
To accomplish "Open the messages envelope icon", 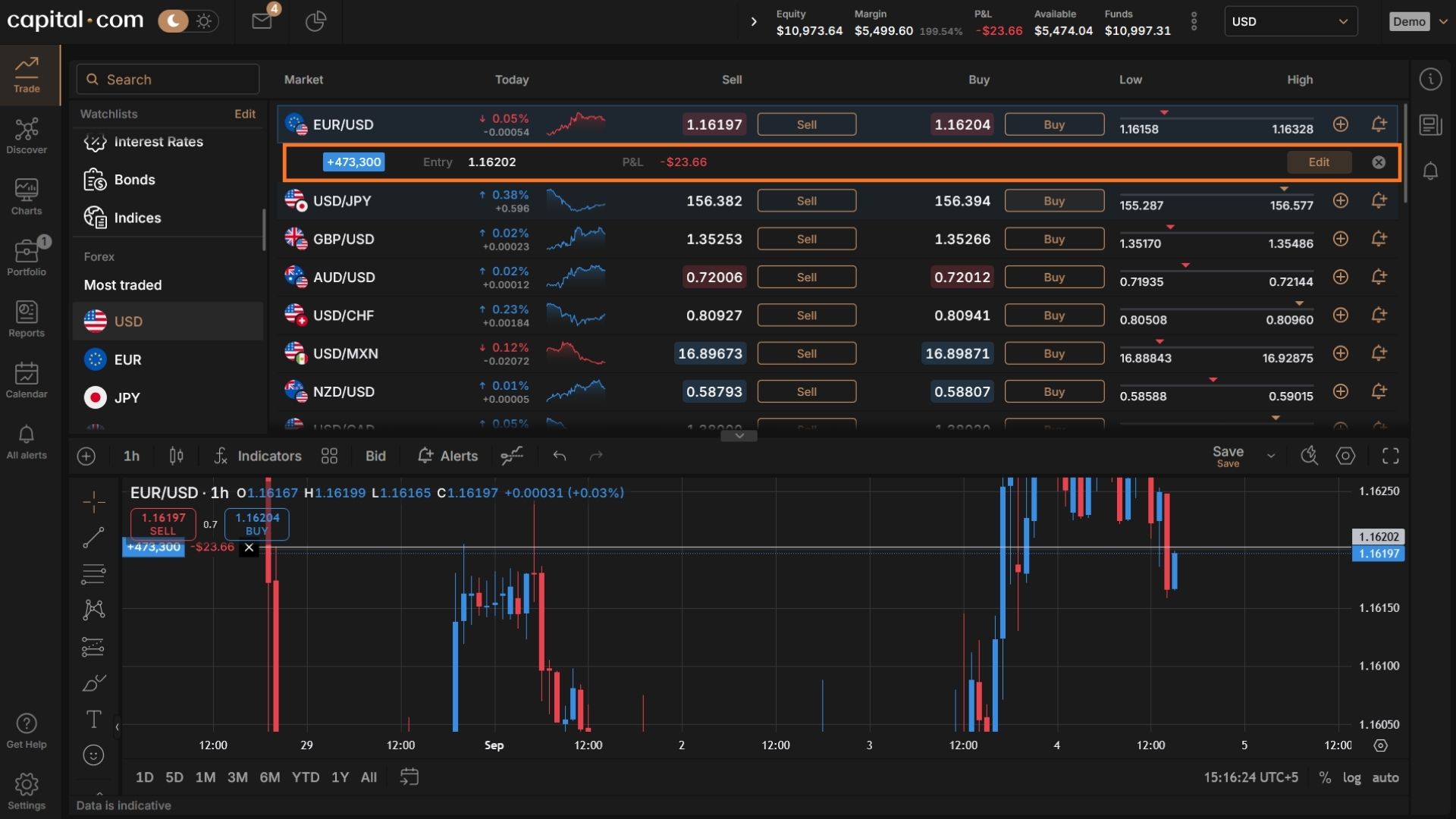I will coord(262,21).
